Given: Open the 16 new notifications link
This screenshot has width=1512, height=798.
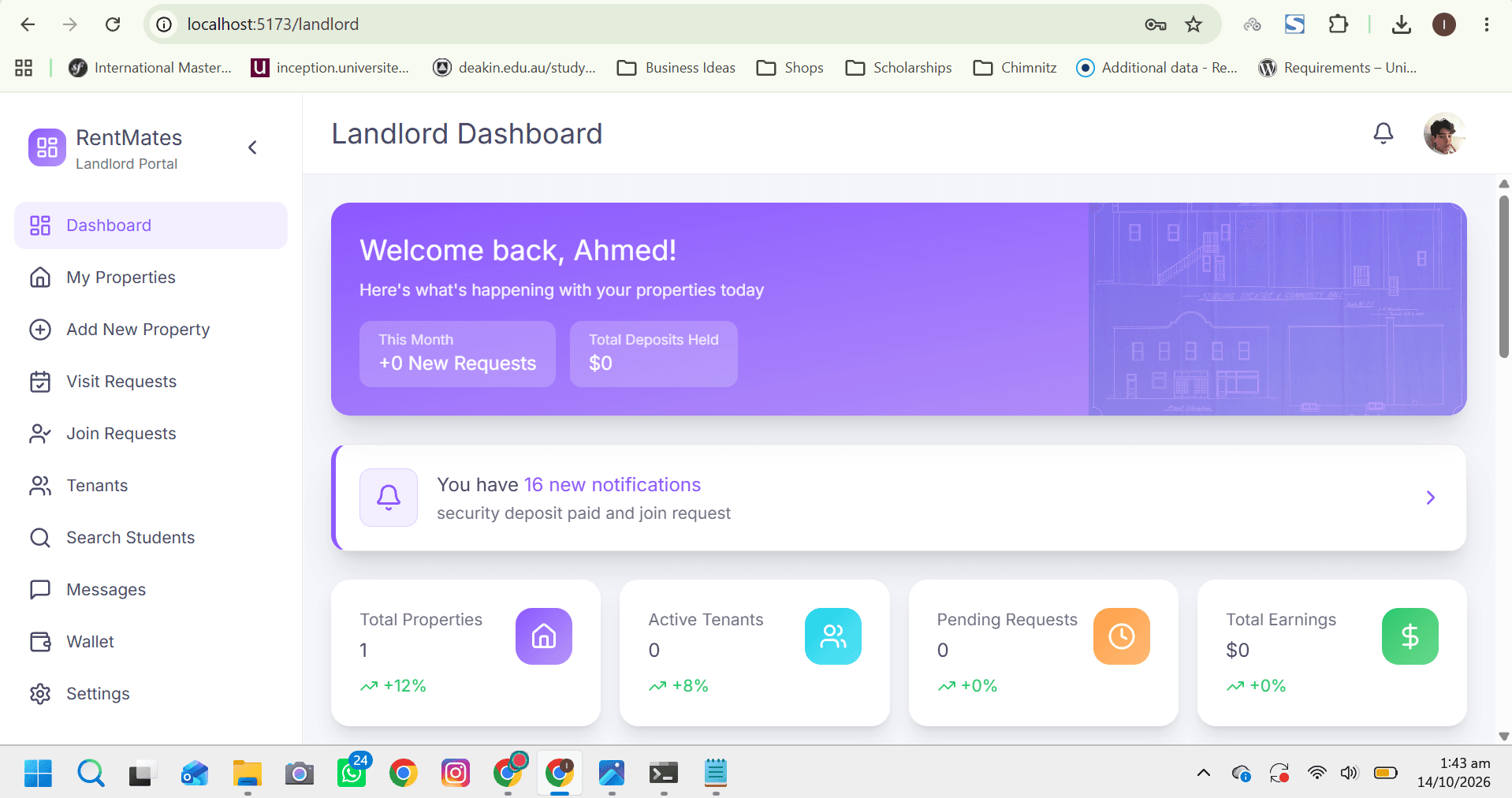Looking at the screenshot, I should point(613,484).
